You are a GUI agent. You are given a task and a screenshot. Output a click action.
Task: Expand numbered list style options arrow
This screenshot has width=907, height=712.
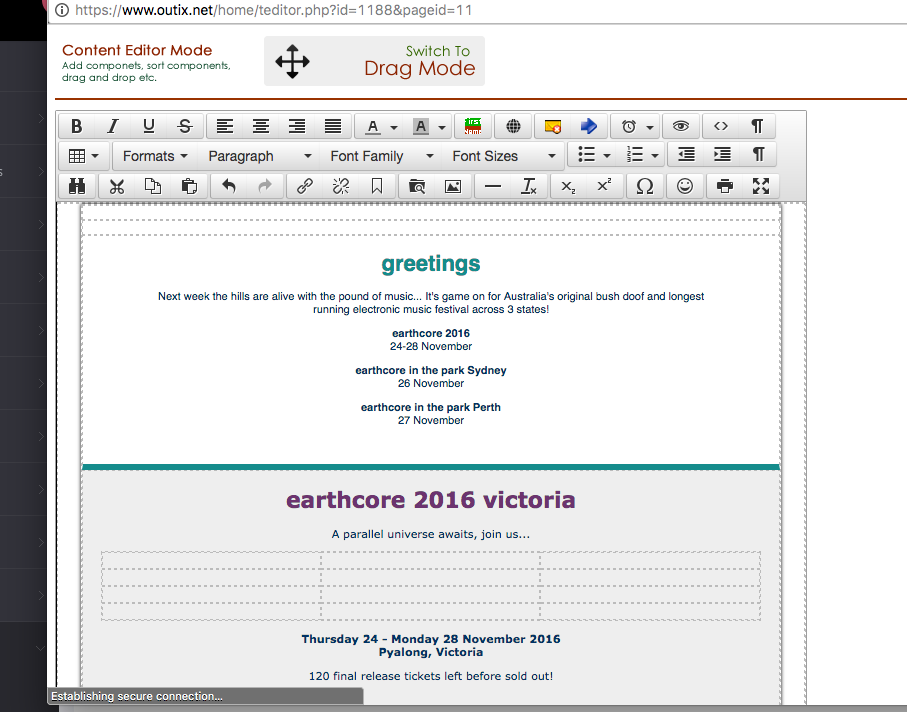(x=655, y=156)
